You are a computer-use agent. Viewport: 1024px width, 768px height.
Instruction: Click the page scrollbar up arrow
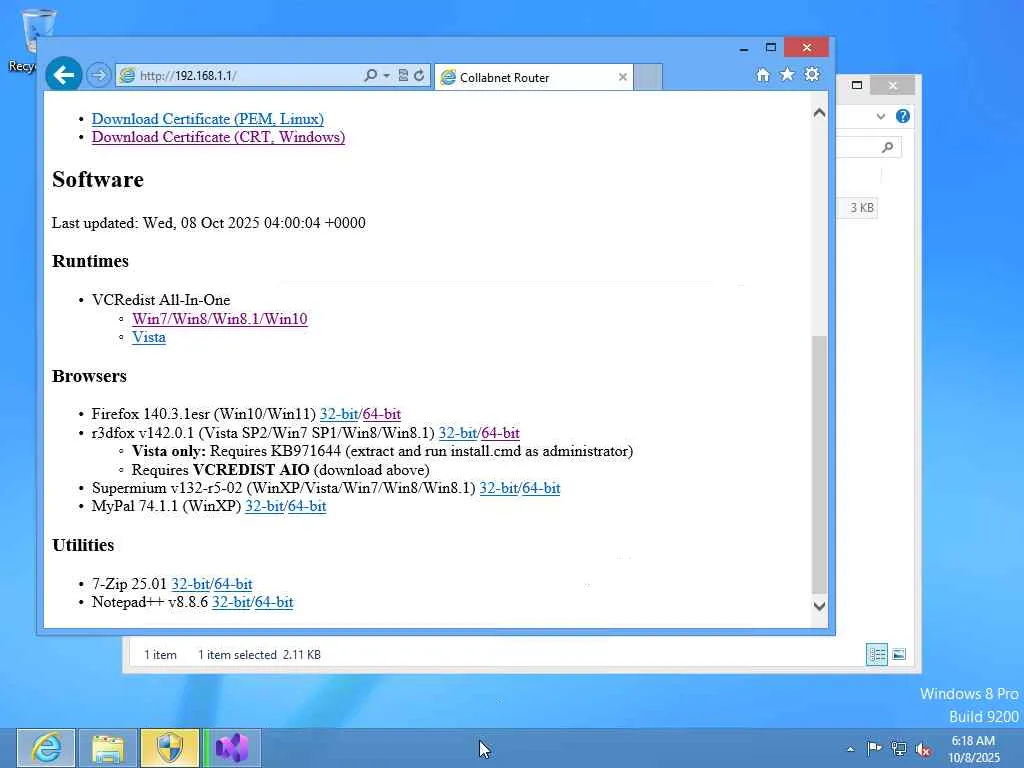pos(819,113)
